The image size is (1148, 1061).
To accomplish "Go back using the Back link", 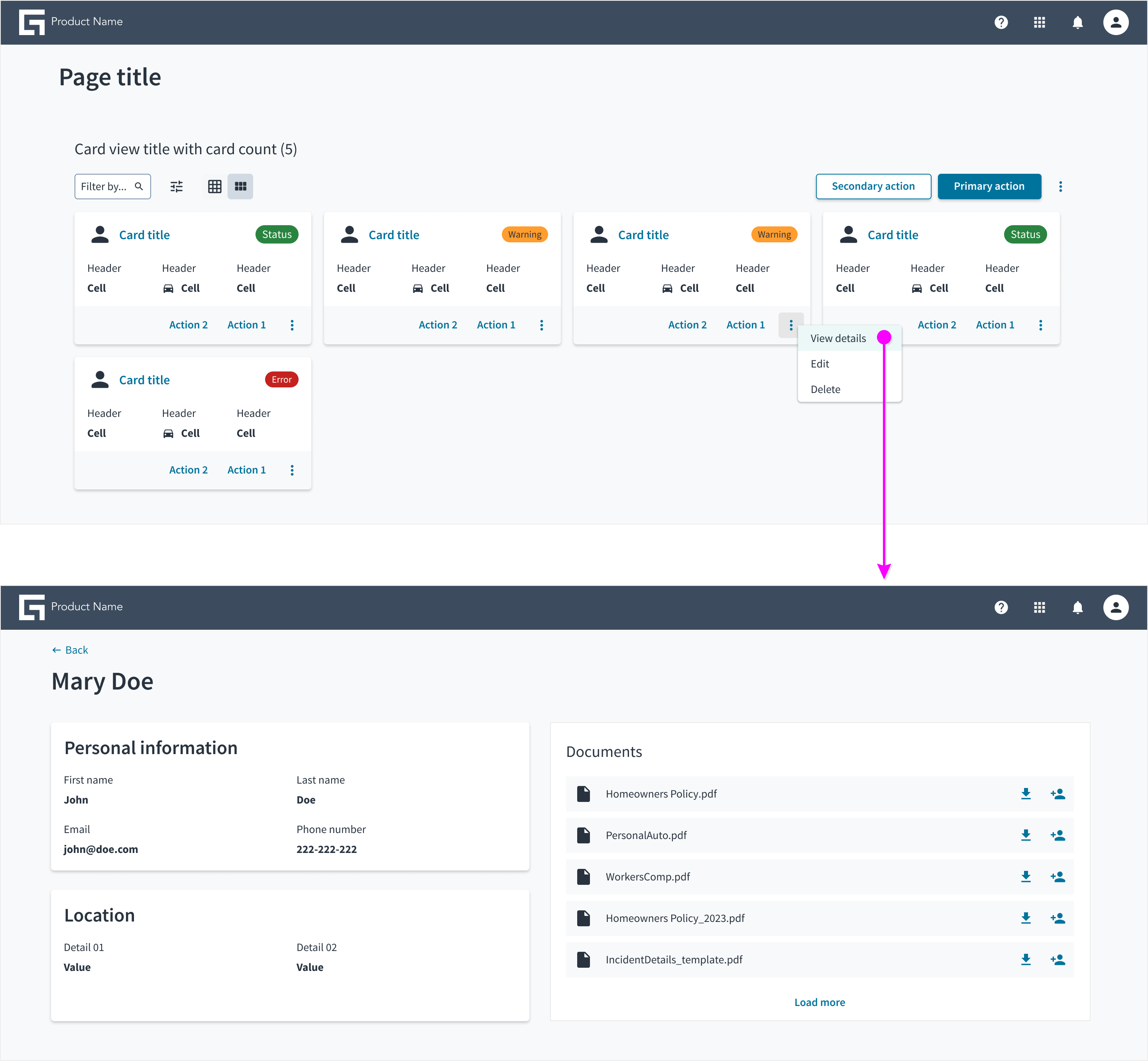I will coord(70,650).
